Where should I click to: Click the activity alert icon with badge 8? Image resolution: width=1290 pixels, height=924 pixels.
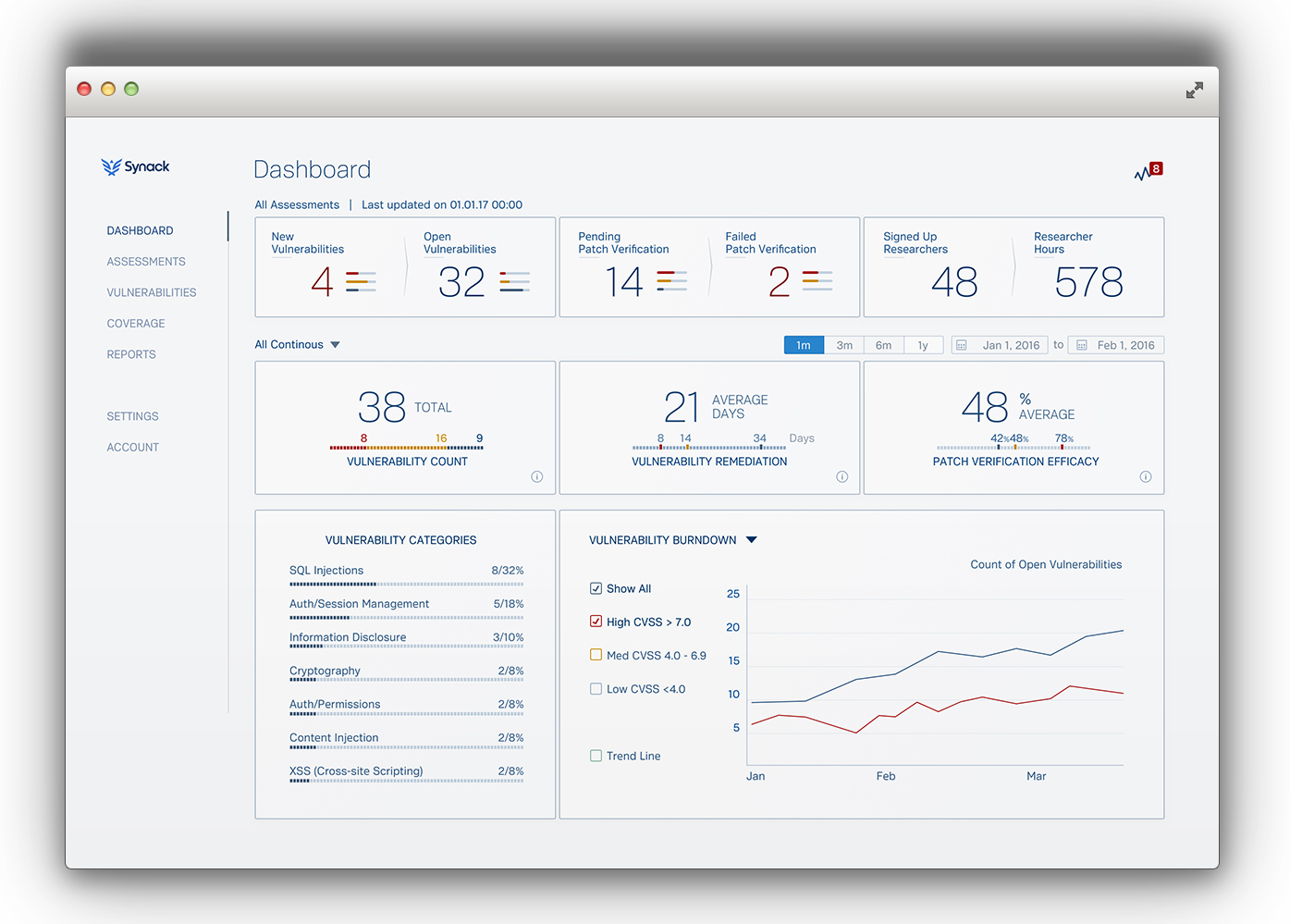coord(1148,171)
